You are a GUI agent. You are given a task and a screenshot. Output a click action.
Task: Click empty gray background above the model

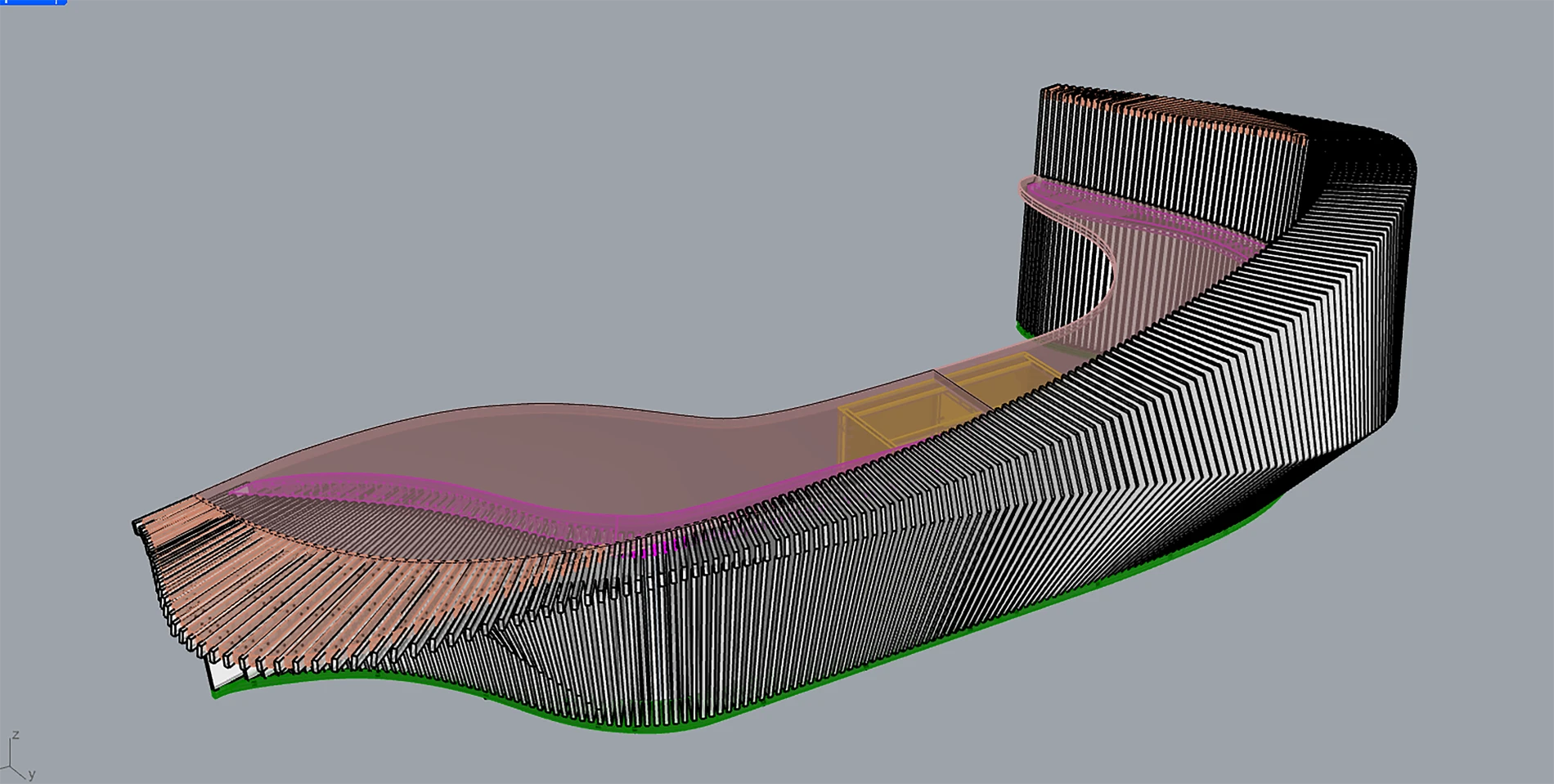click(x=573, y=164)
